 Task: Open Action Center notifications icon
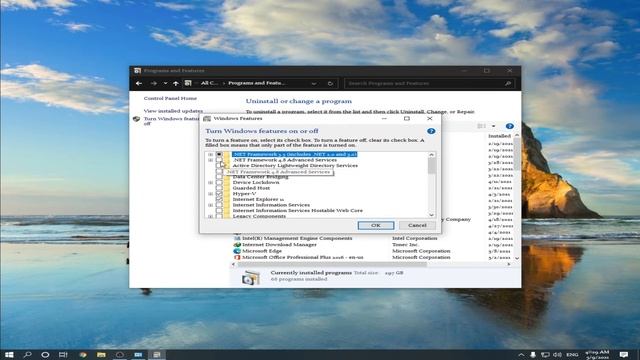coord(624,355)
